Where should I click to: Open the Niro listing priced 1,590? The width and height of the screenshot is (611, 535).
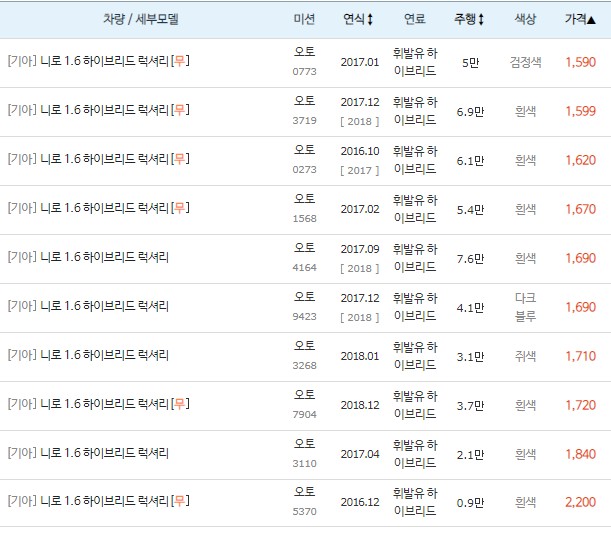pos(99,61)
